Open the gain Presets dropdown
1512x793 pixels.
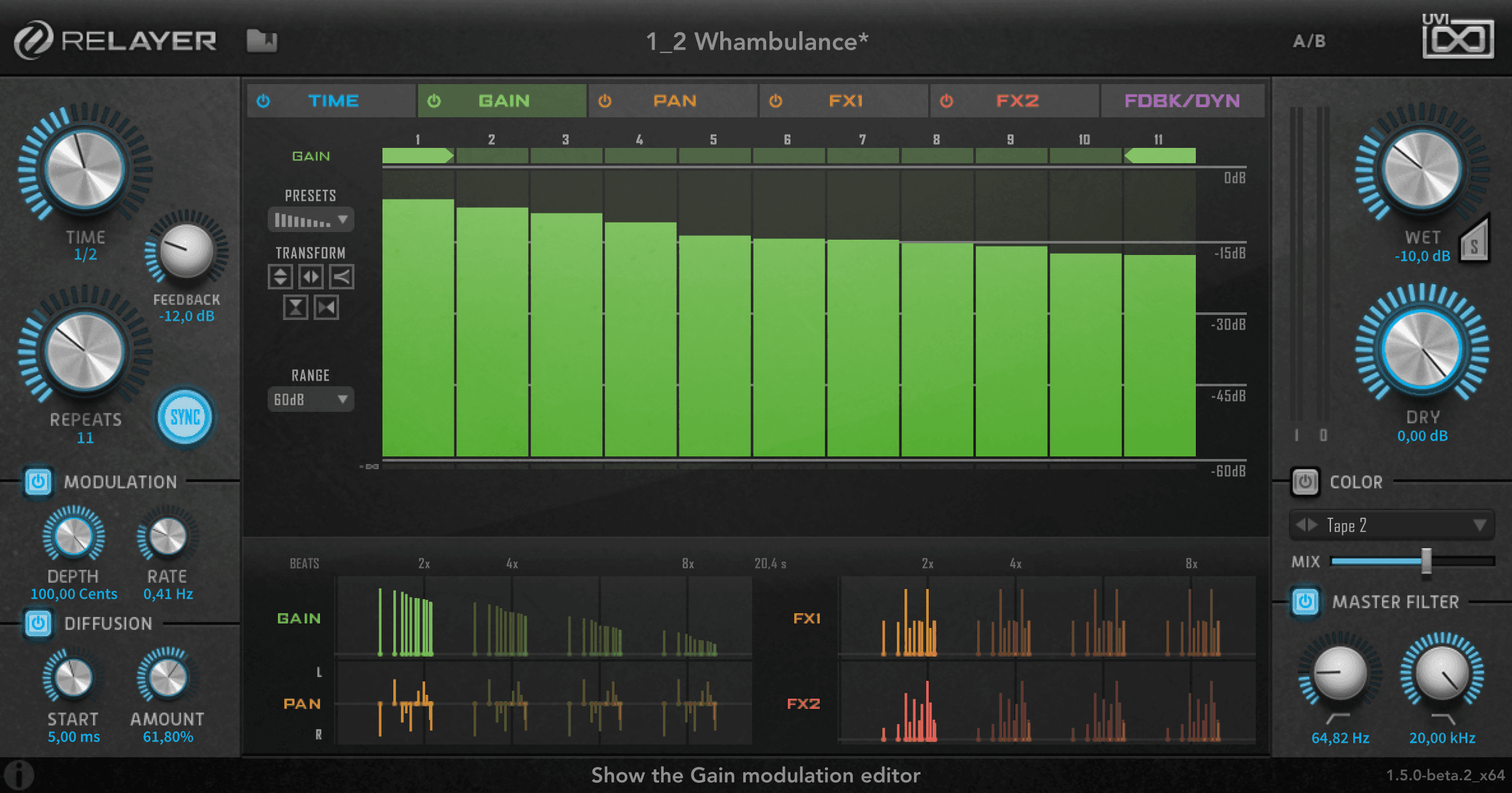310,219
